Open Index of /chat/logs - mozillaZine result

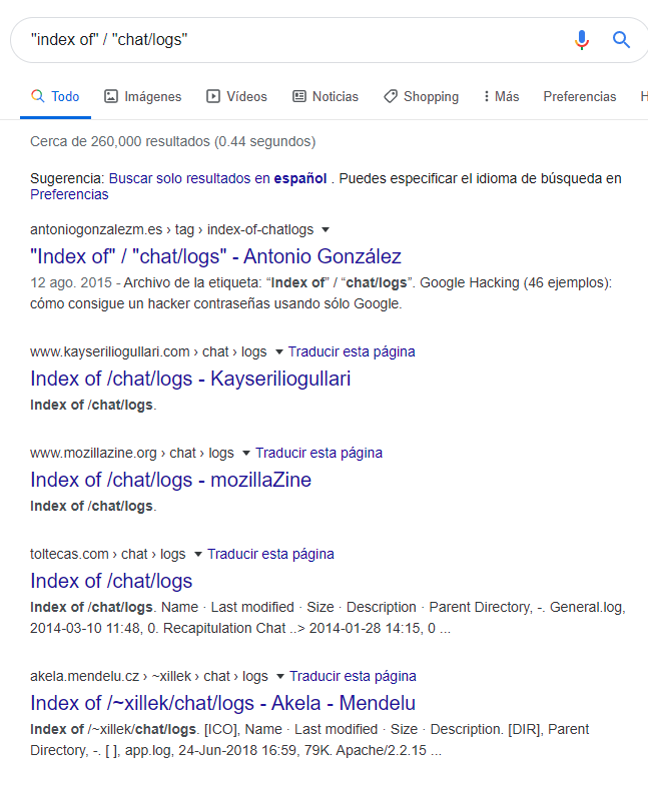coord(170,480)
